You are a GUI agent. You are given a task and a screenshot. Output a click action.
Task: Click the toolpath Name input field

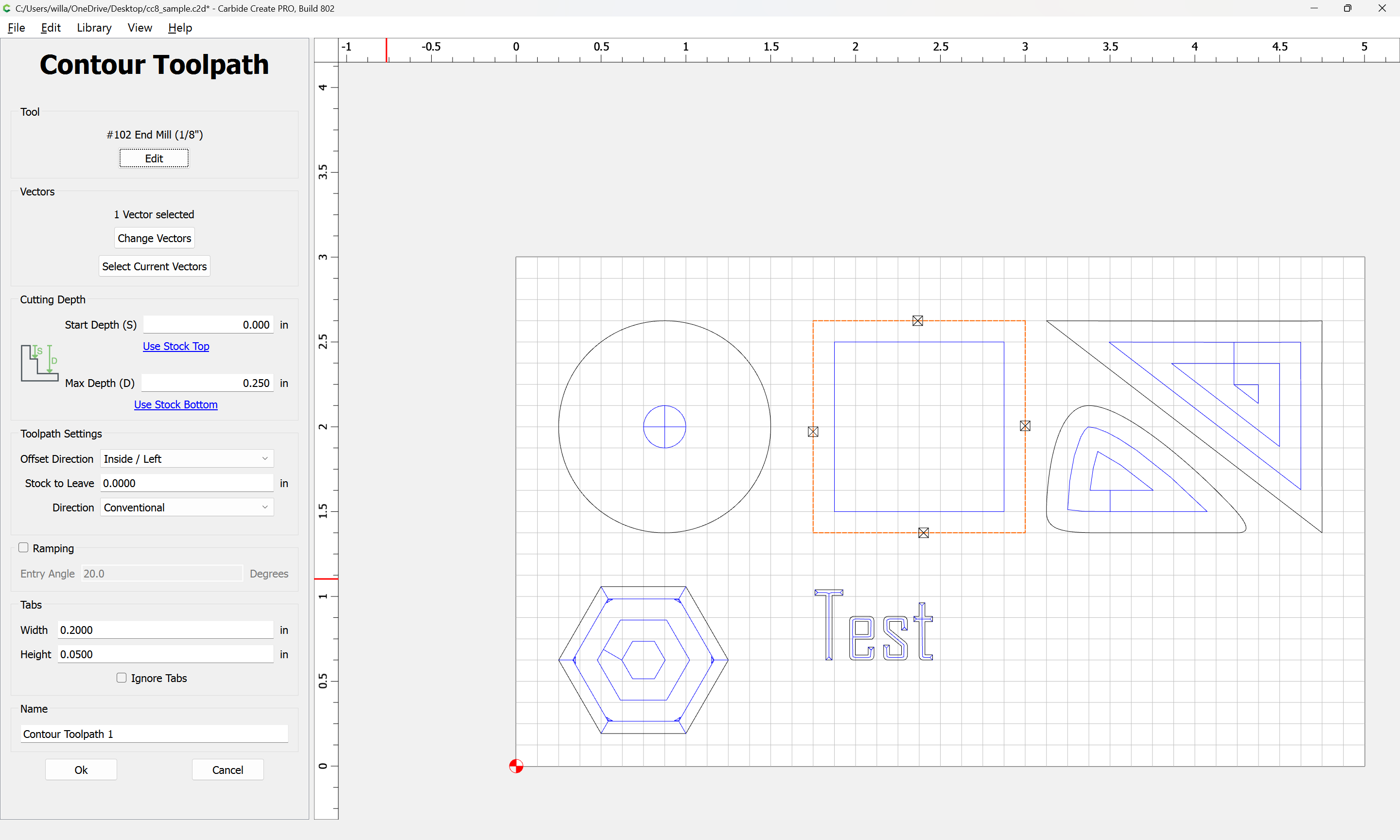pyautogui.click(x=154, y=734)
